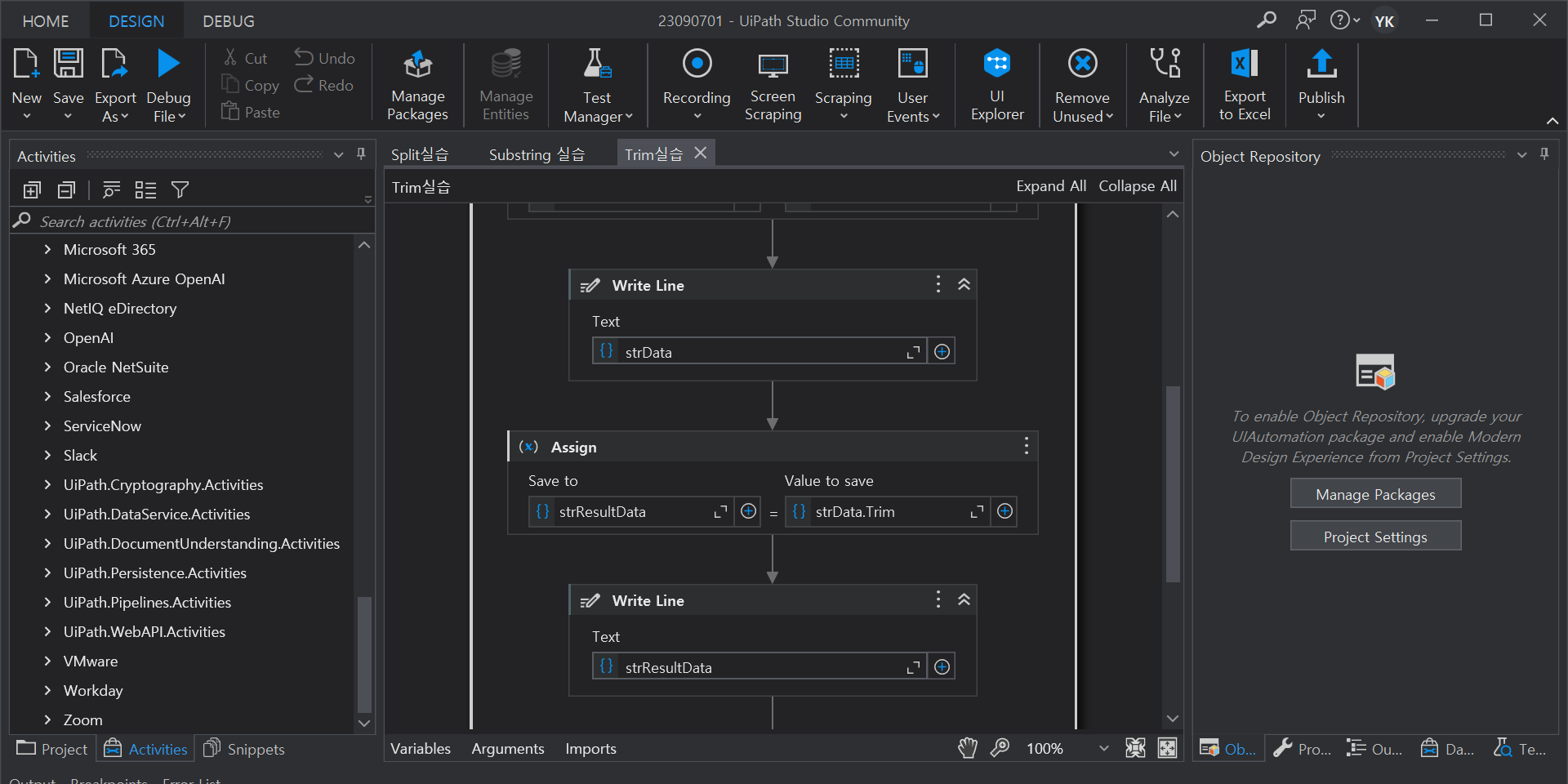Expand Salesforce activities node

47,396
